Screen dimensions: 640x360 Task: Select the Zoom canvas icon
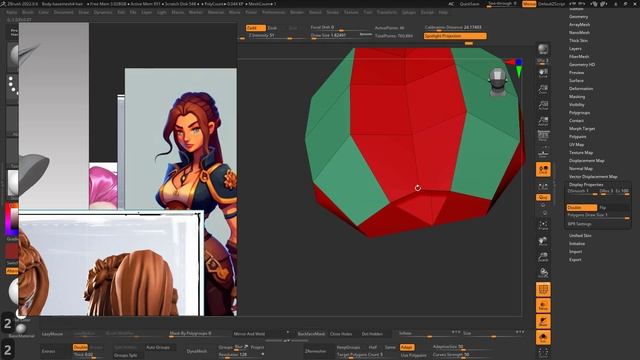click(x=543, y=89)
